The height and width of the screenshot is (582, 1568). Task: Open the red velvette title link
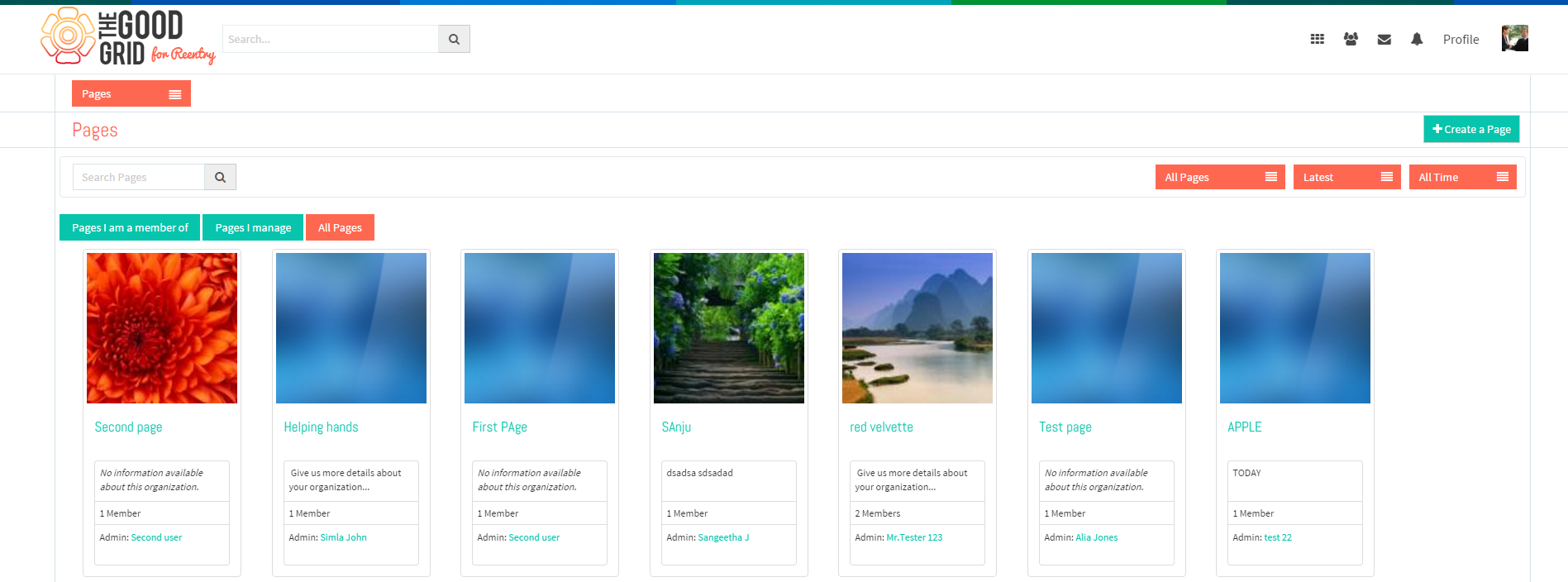(881, 427)
